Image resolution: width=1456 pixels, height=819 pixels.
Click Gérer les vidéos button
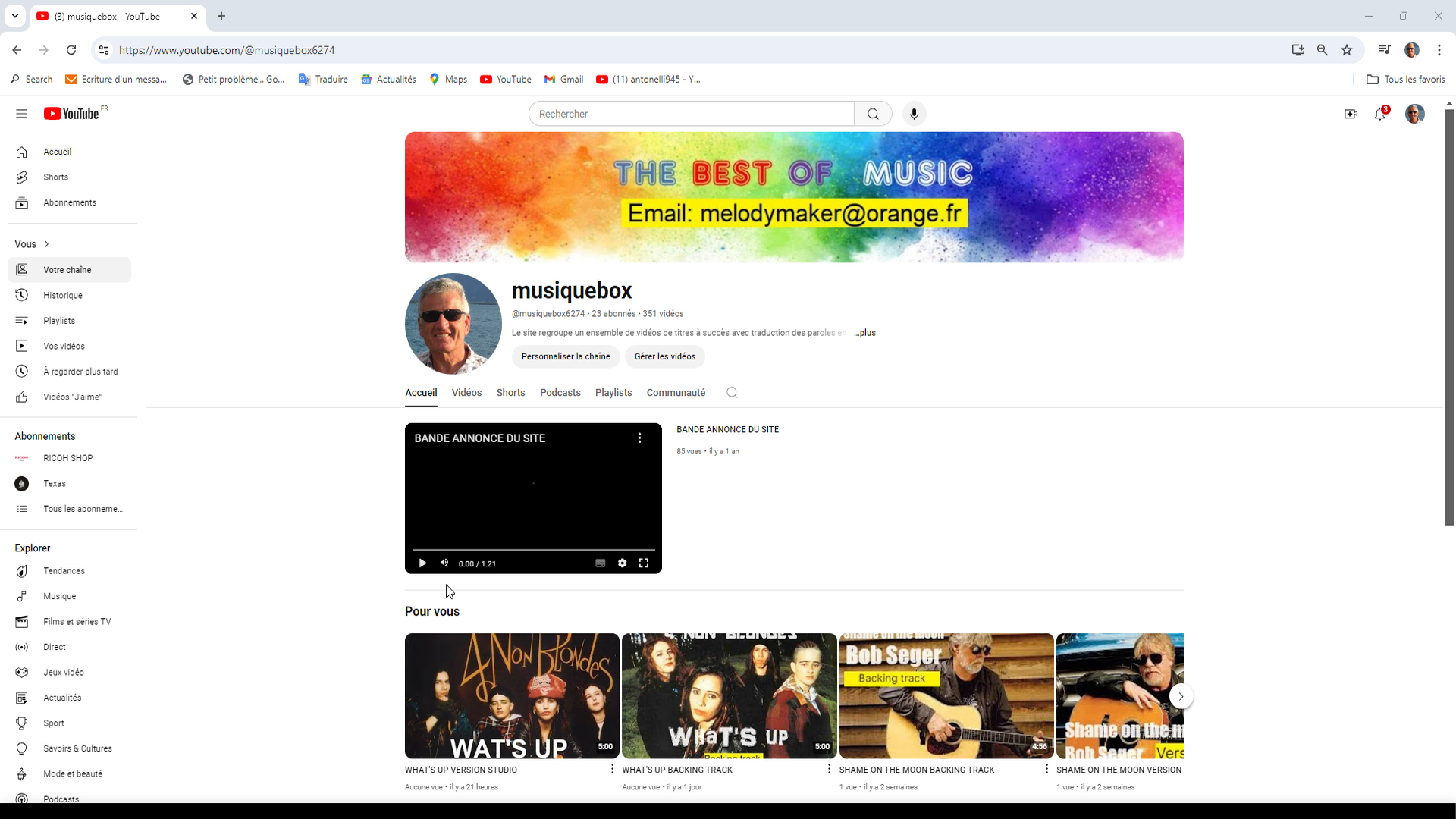coord(665,356)
